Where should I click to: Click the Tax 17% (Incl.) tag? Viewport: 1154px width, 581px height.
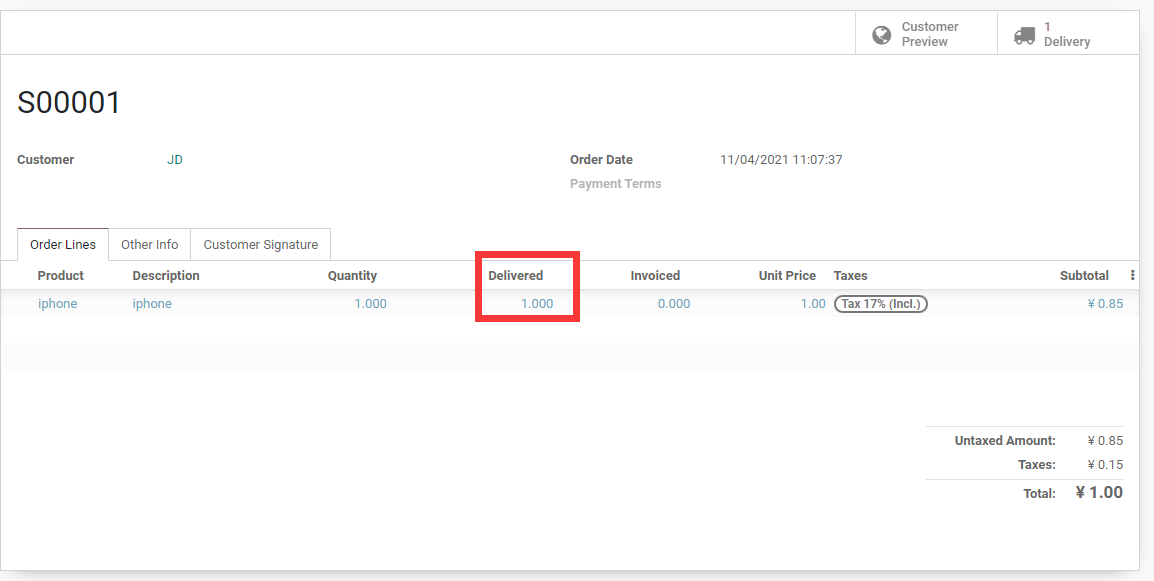(x=881, y=303)
